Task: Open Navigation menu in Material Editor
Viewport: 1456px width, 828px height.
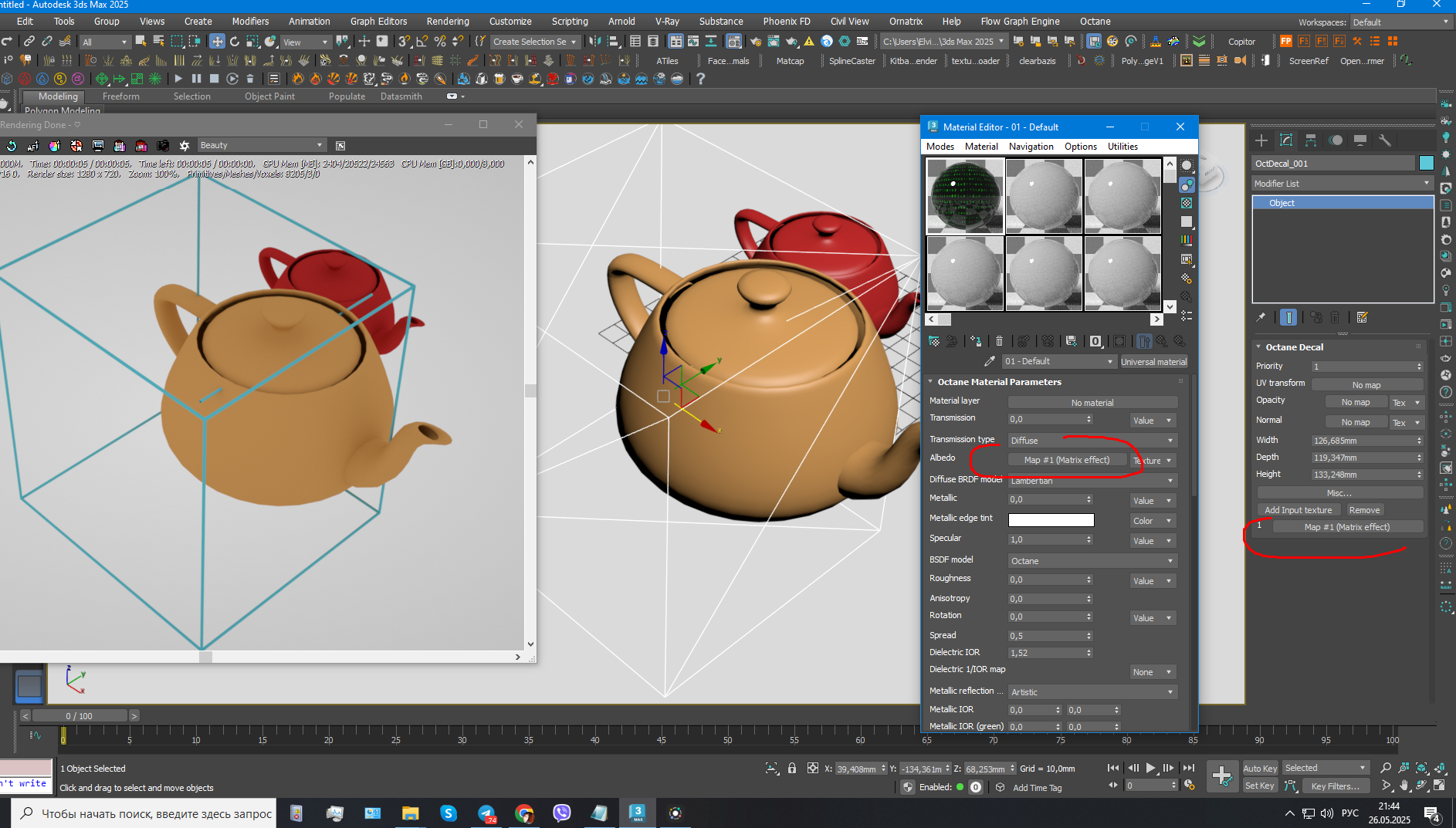Action: click(x=1031, y=147)
